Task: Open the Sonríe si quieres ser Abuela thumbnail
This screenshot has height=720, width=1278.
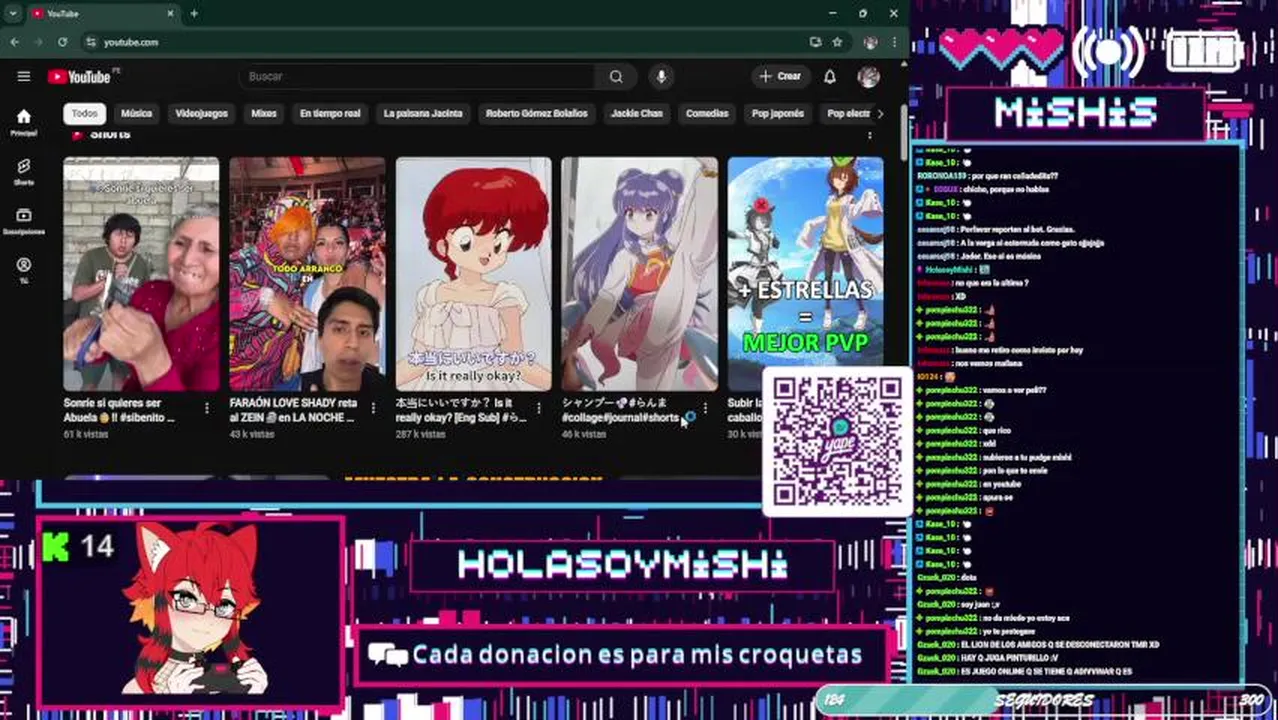Action: (x=141, y=274)
